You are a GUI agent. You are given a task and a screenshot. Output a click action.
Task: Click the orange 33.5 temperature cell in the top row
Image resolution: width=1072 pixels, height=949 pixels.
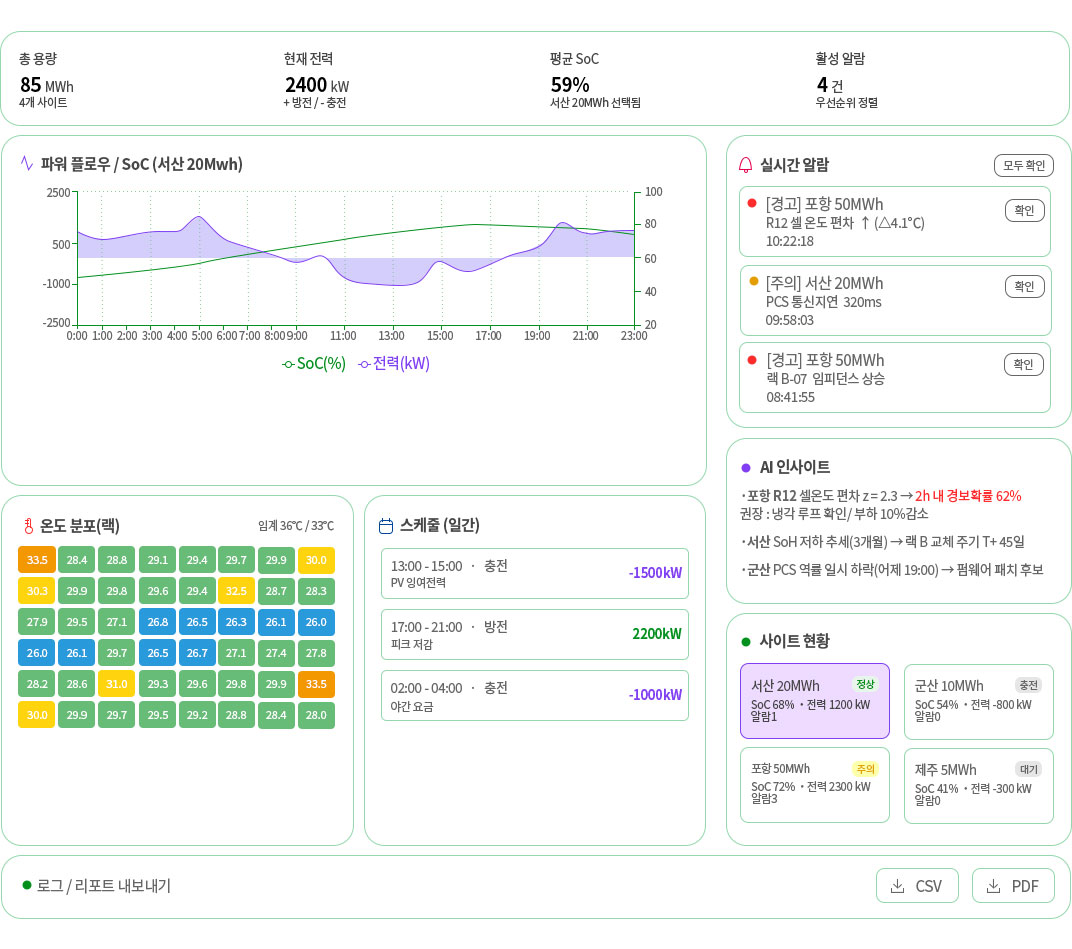pos(37,560)
